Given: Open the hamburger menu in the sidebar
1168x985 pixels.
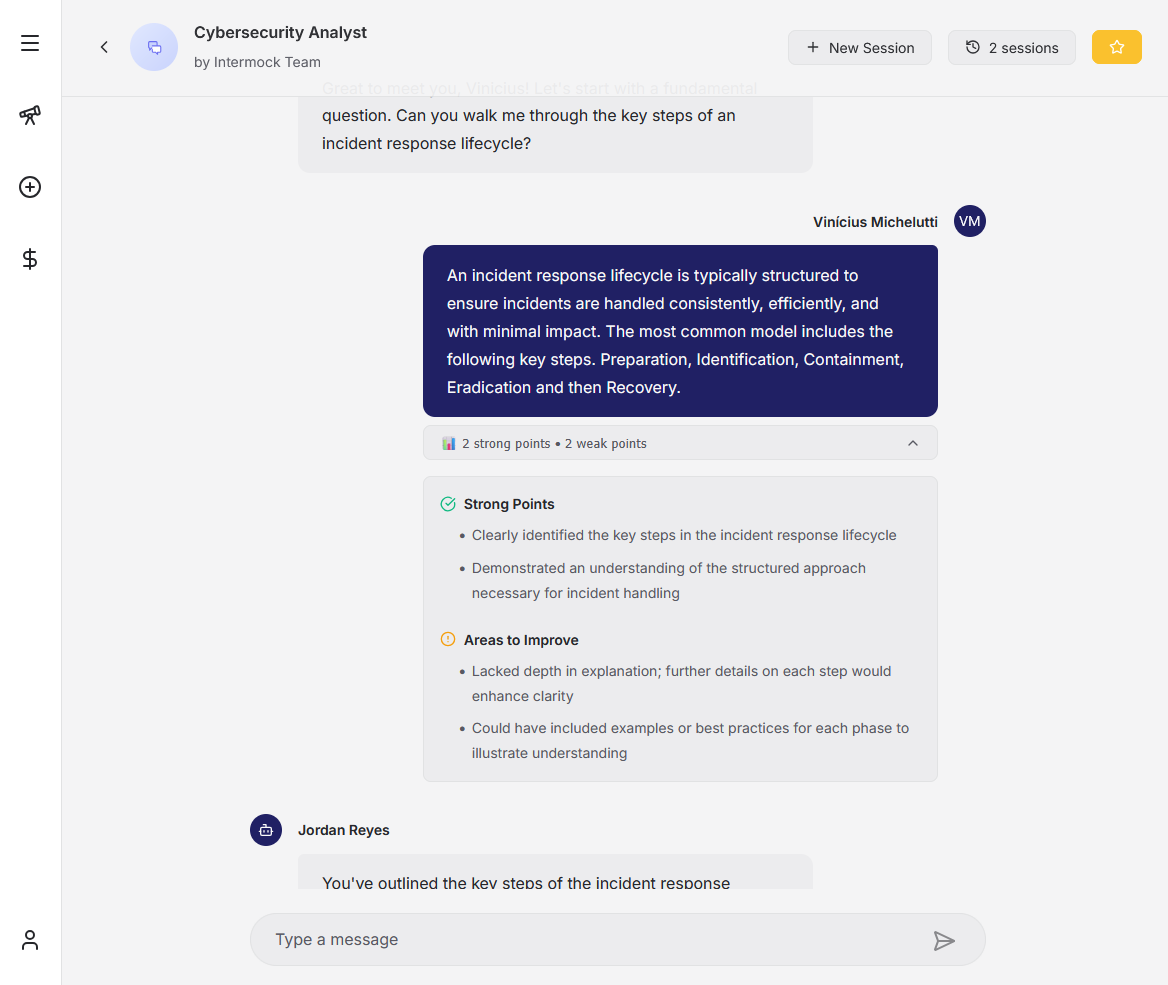Looking at the screenshot, I should pyautogui.click(x=30, y=43).
